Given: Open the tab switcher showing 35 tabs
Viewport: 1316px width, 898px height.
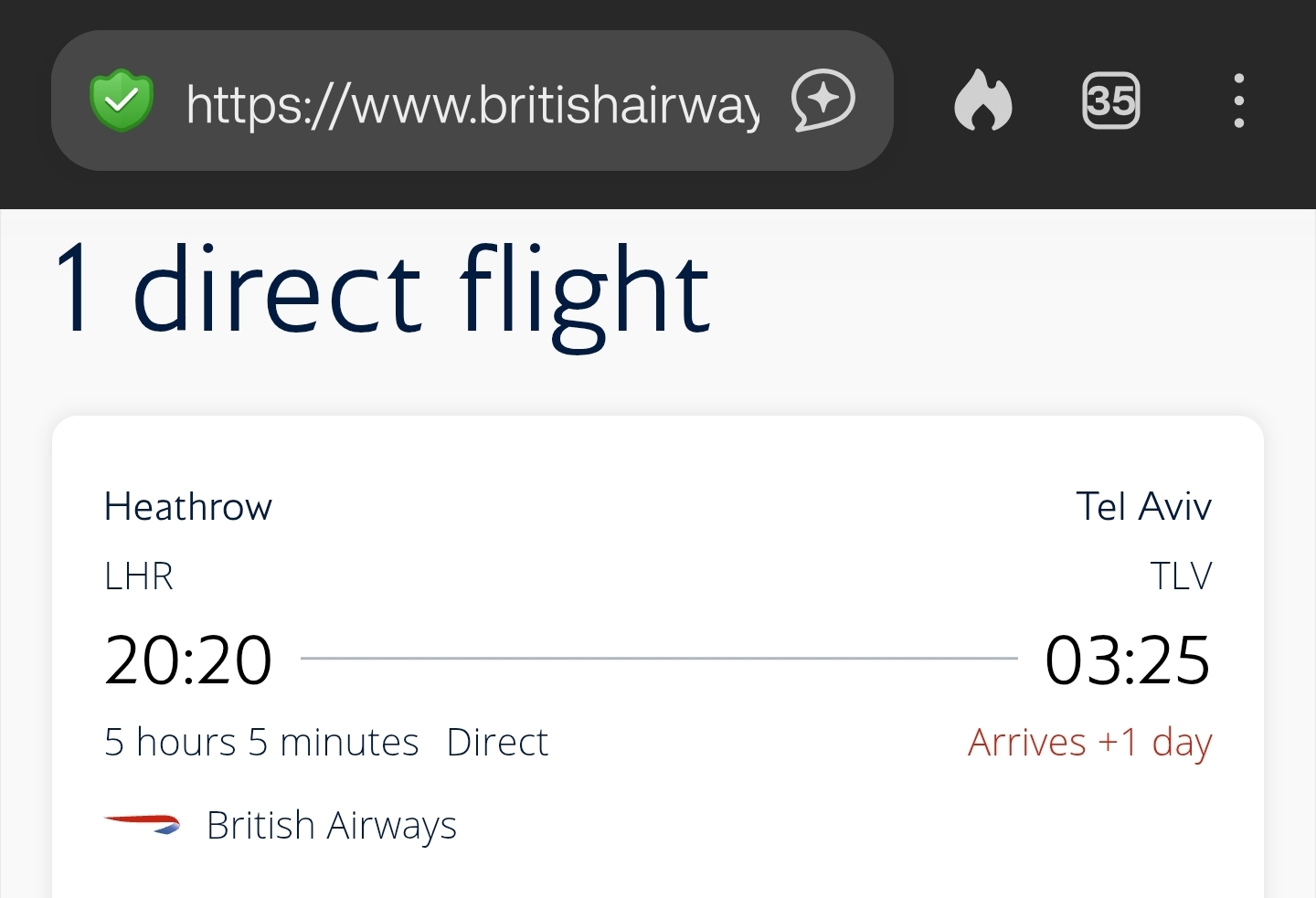Looking at the screenshot, I should 1110,100.
